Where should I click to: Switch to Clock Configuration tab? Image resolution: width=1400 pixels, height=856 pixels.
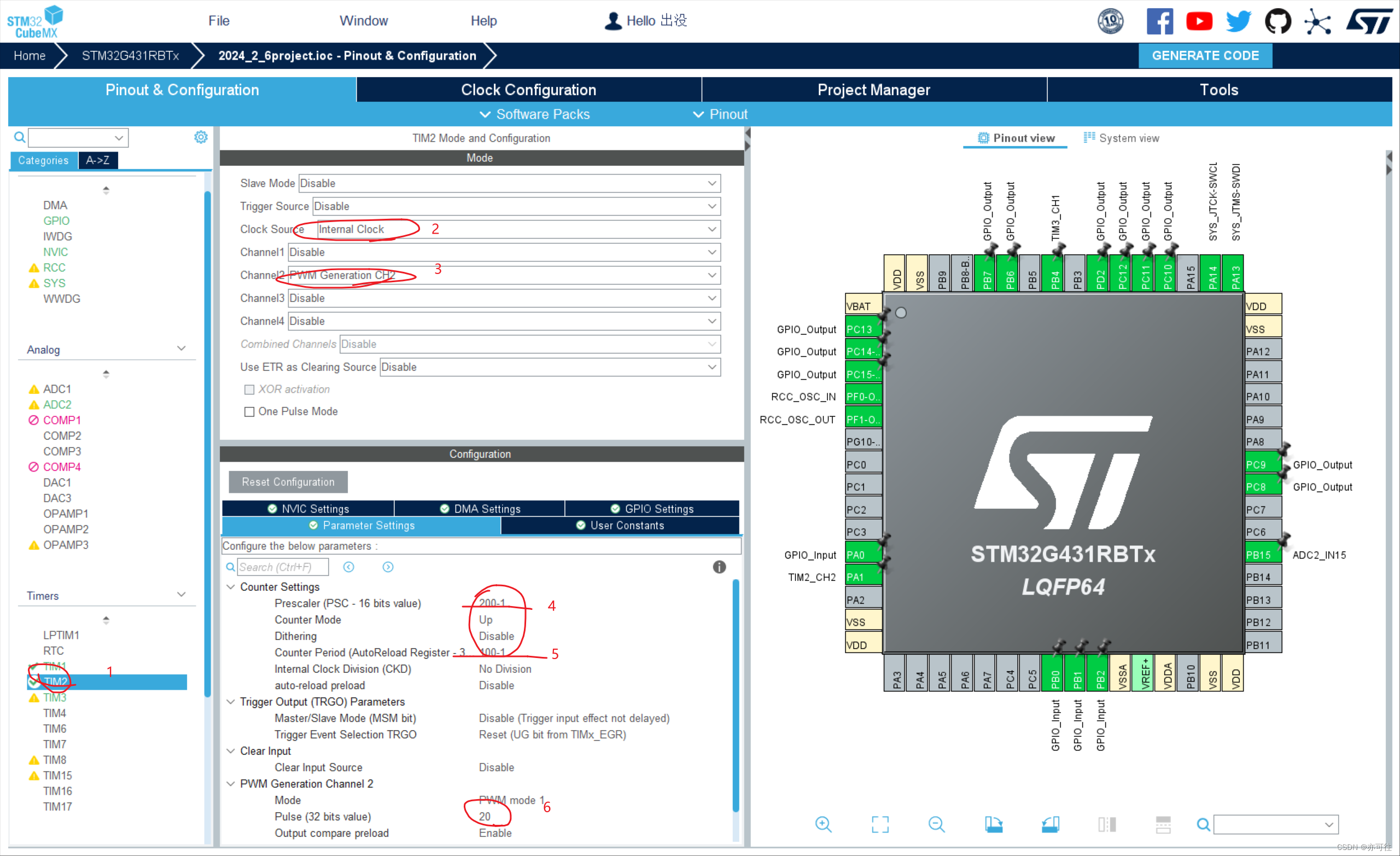click(528, 89)
